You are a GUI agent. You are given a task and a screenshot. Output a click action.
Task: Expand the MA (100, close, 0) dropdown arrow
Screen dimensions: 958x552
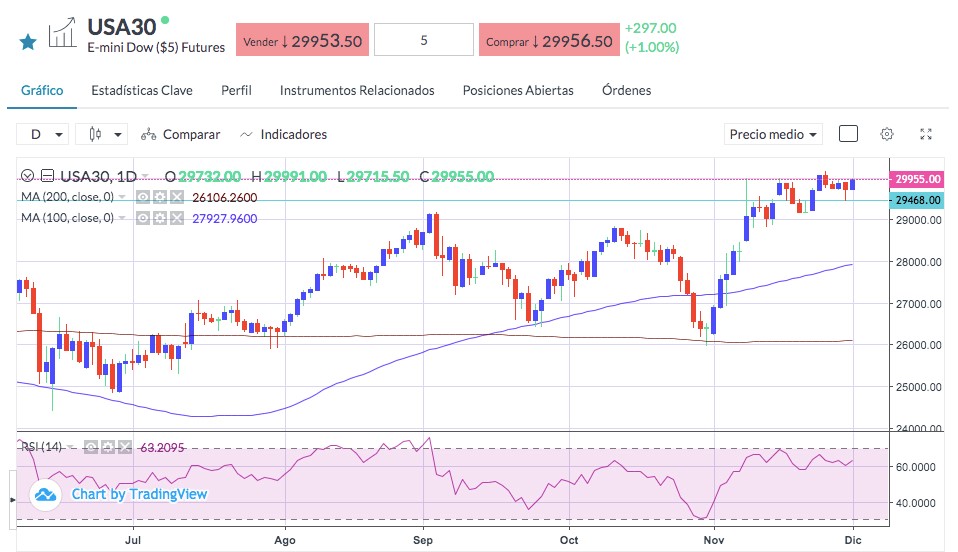[122, 218]
